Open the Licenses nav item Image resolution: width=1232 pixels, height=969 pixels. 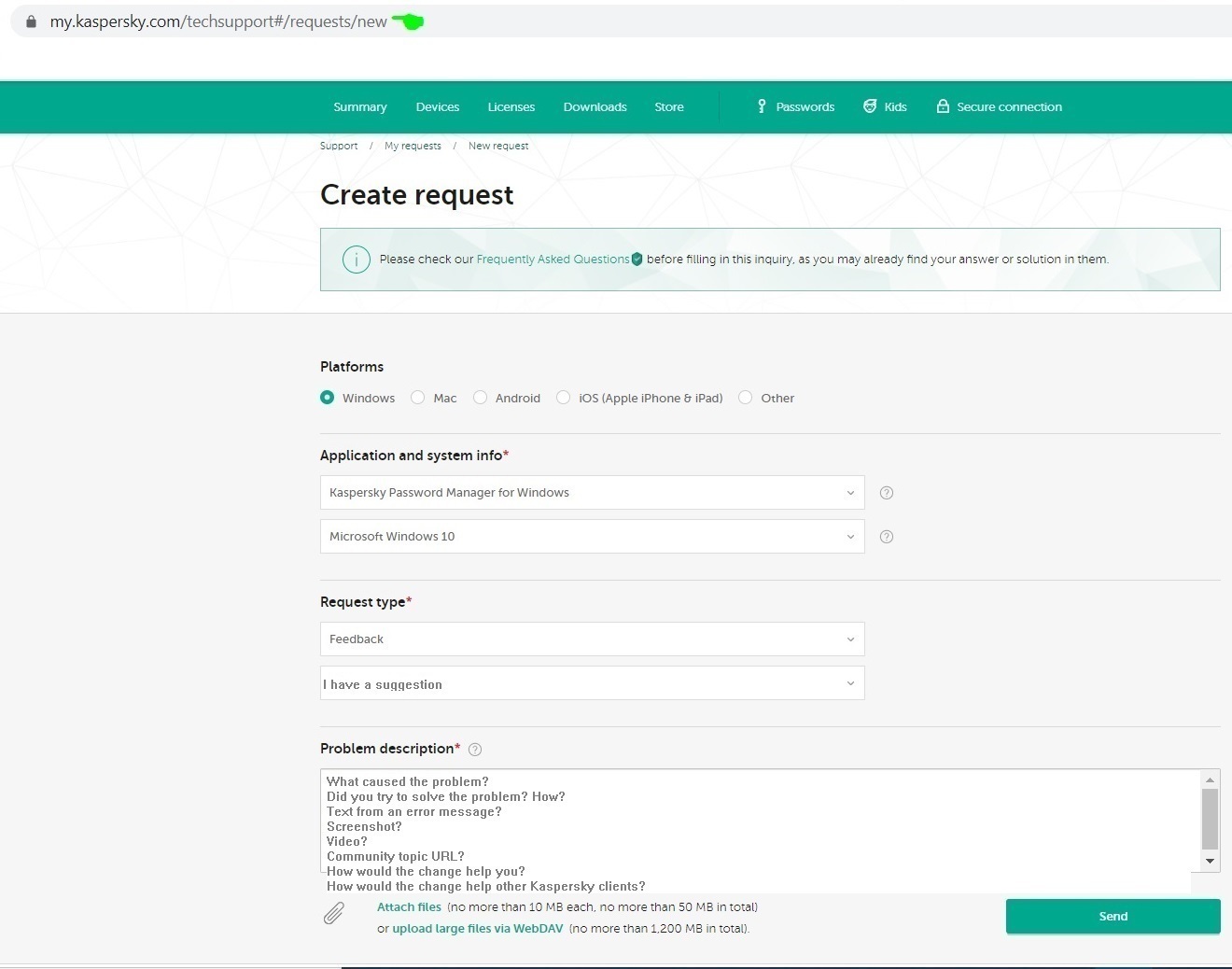click(x=511, y=107)
